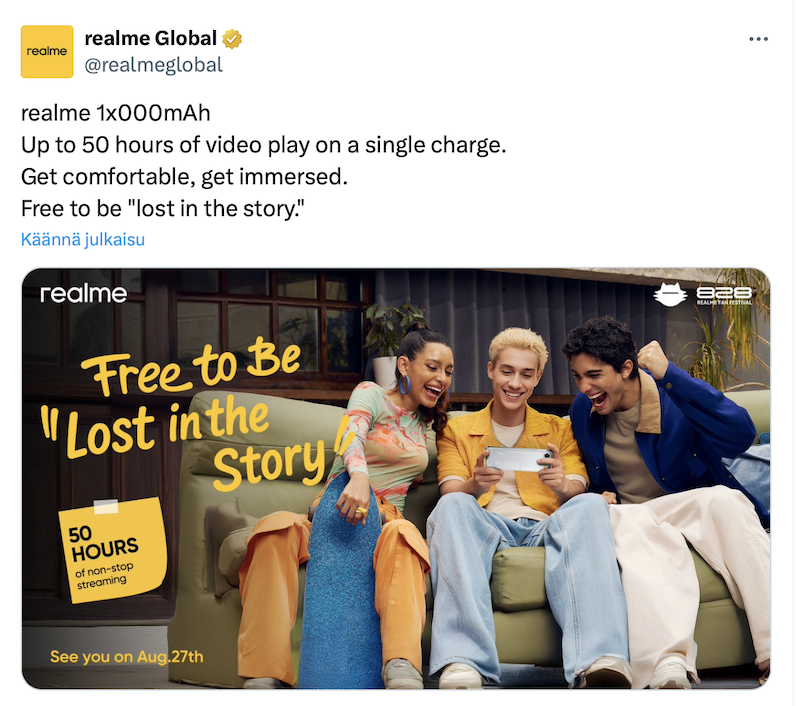Click the yellow 50 HOURS sticky note

pyautogui.click(x=113, y=550)
